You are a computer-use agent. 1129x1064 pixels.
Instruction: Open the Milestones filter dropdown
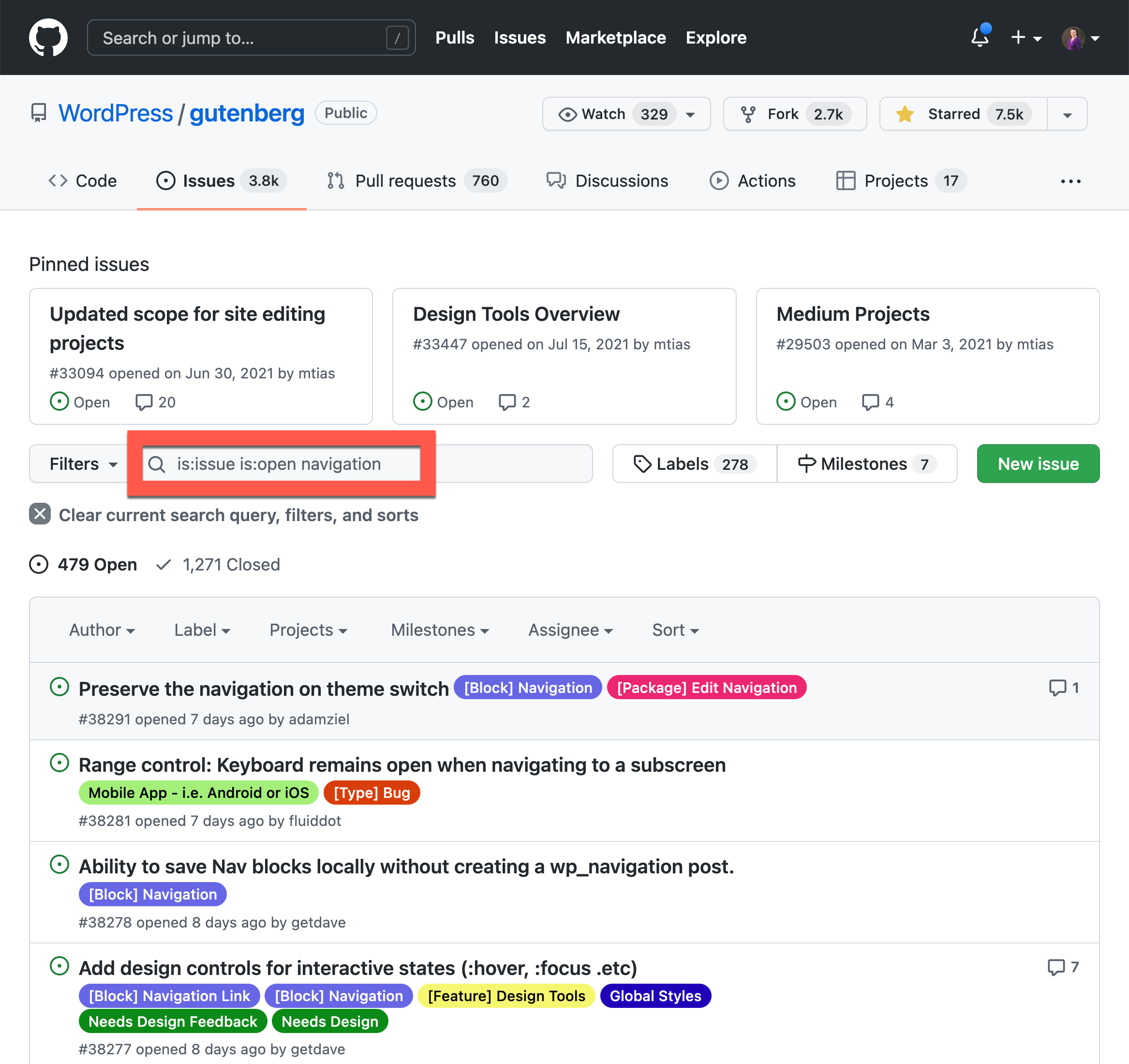tap(440, 629)
